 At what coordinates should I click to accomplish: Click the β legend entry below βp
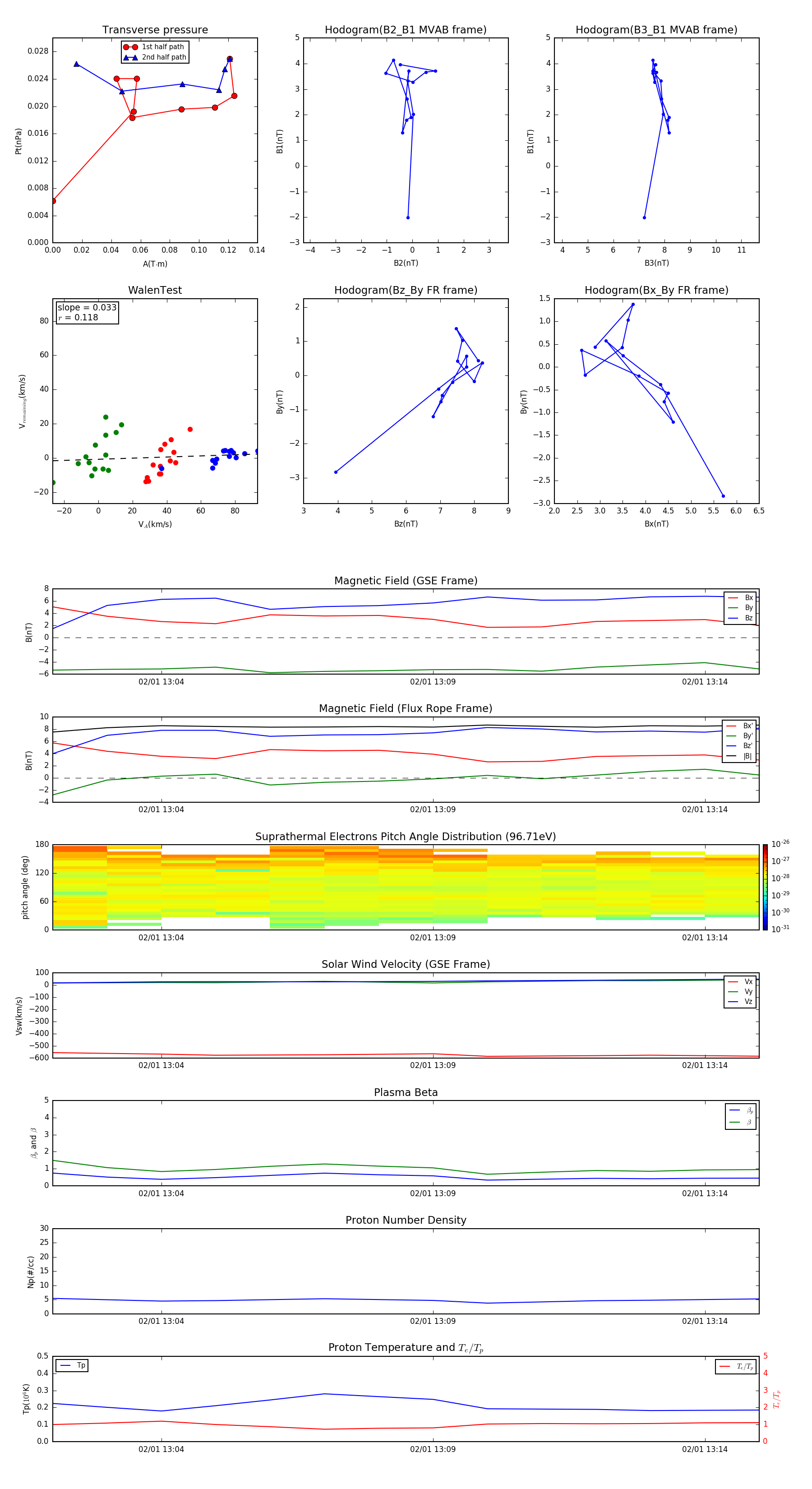pyautogui.click(x=741, y=1122)
